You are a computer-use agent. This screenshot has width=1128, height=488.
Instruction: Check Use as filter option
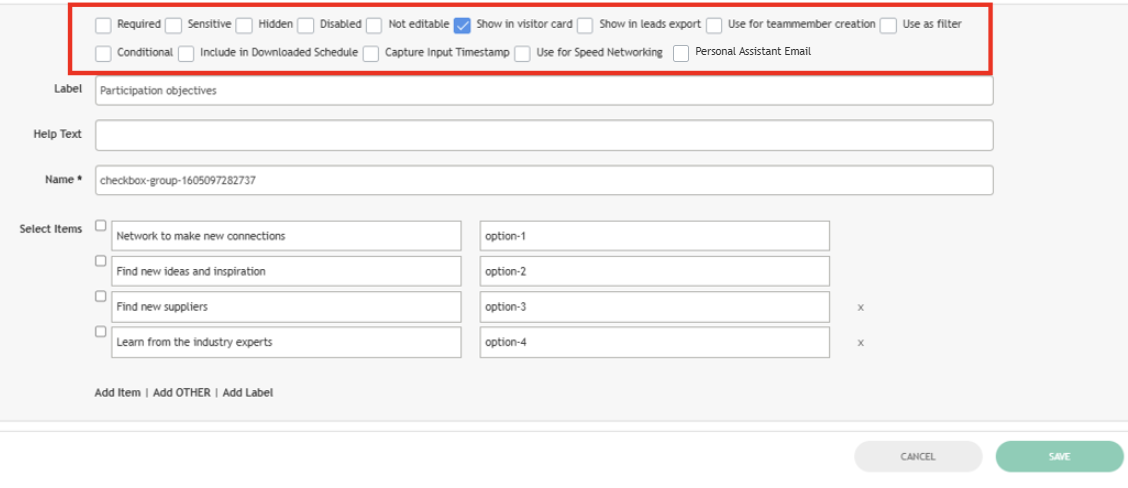(x=888, y=25)
